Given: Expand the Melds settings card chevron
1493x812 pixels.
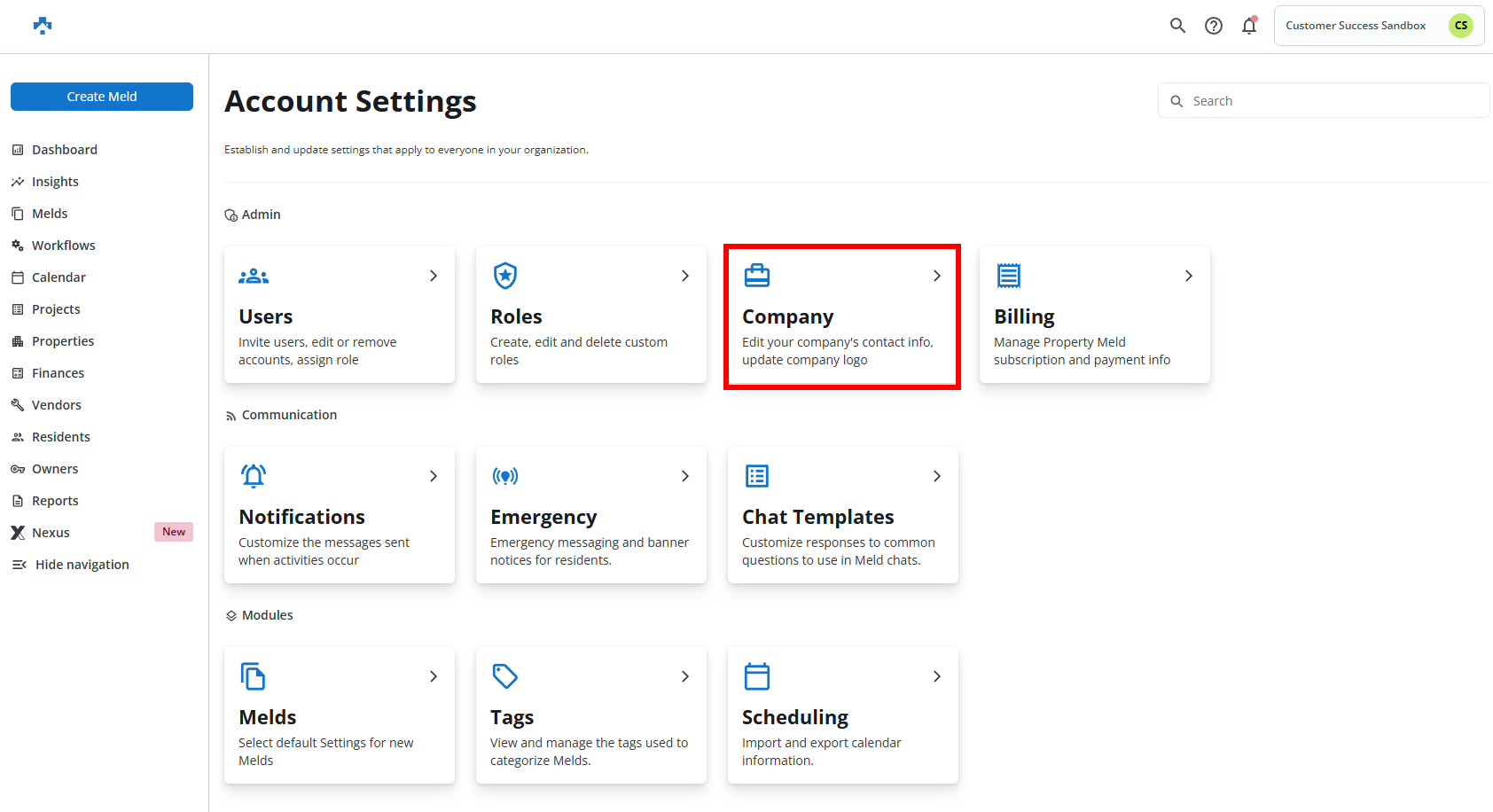Looking at the screenshot, I should [434, 676].
